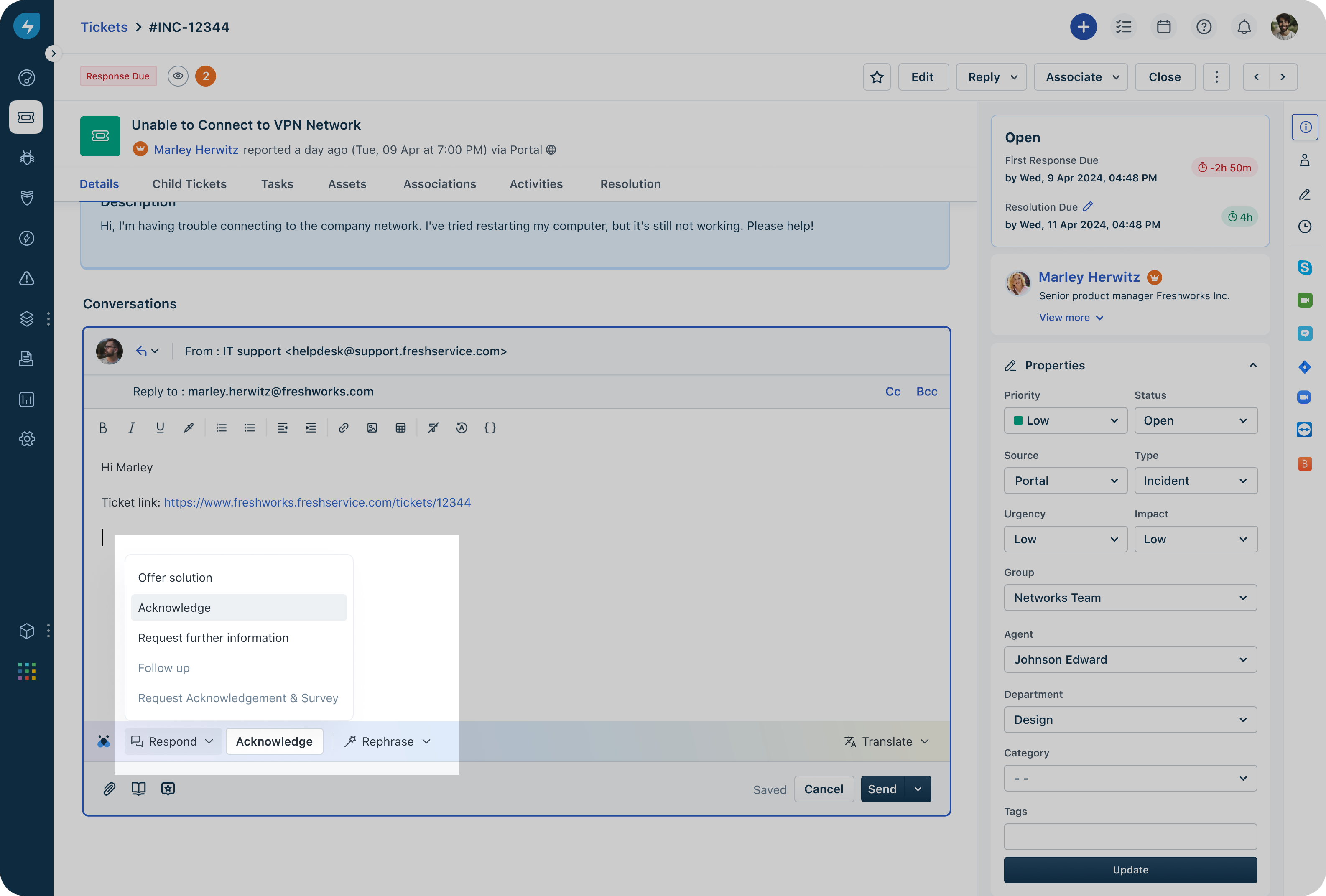Expand the Networks Team group dropdown
This screenshot has height=896, width=1326.
tap(1130, 598)
